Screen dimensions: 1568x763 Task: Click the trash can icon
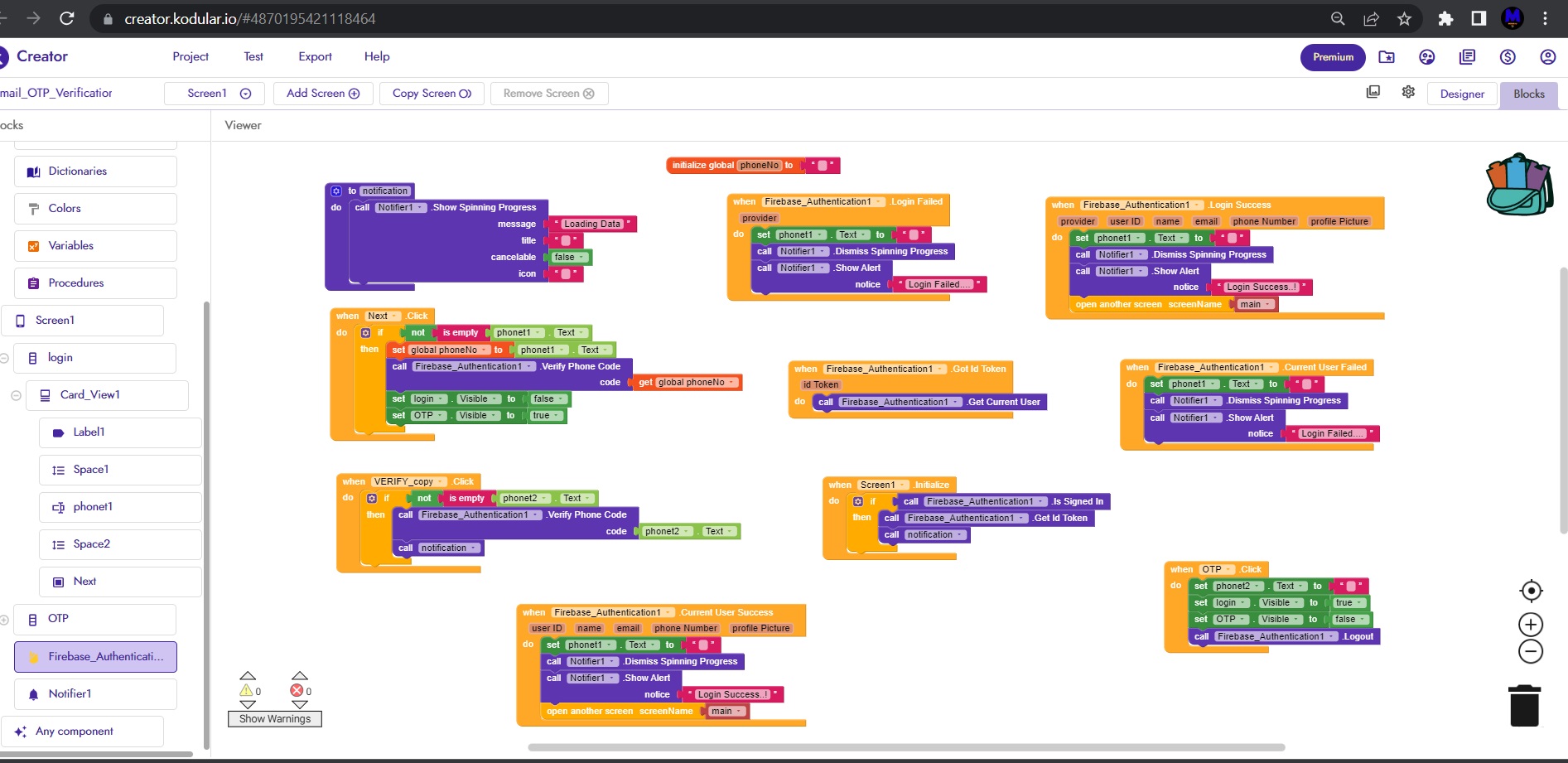[x=1523, y=706]
